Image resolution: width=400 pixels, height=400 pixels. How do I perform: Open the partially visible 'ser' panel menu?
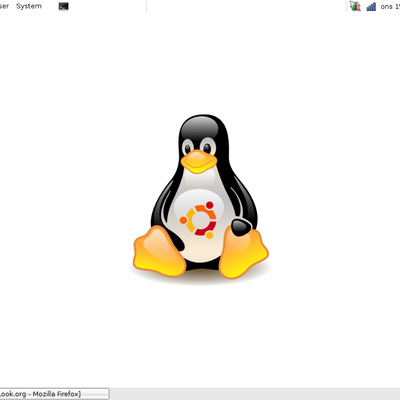coord(4,6)
